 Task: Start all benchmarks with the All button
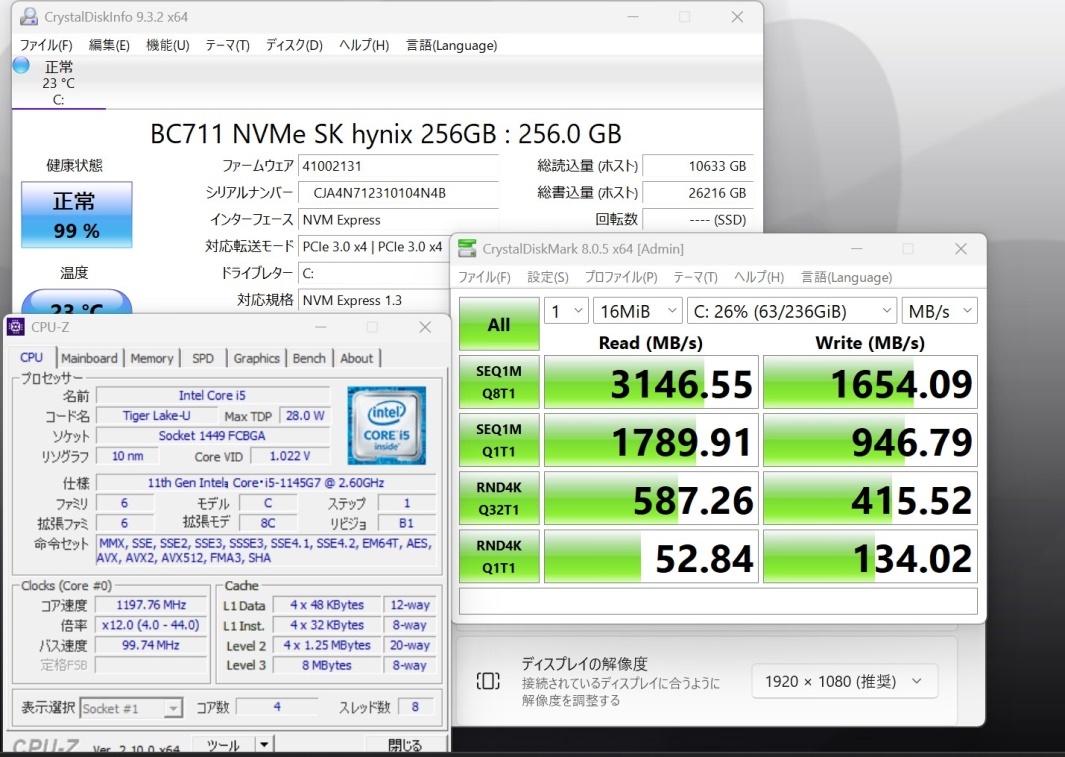click(x=498, y=324)
